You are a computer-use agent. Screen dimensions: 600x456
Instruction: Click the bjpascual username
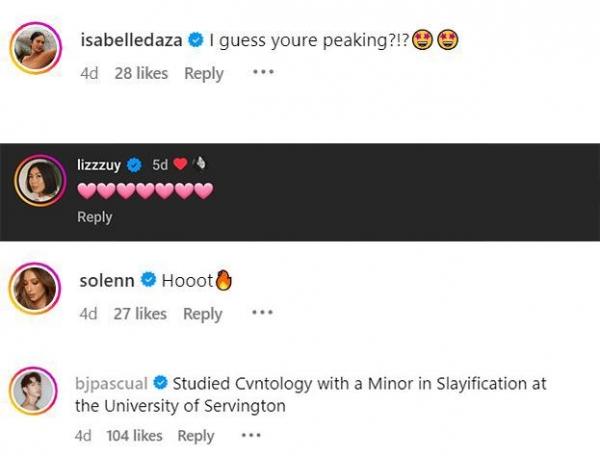click(x=111, y=383)
